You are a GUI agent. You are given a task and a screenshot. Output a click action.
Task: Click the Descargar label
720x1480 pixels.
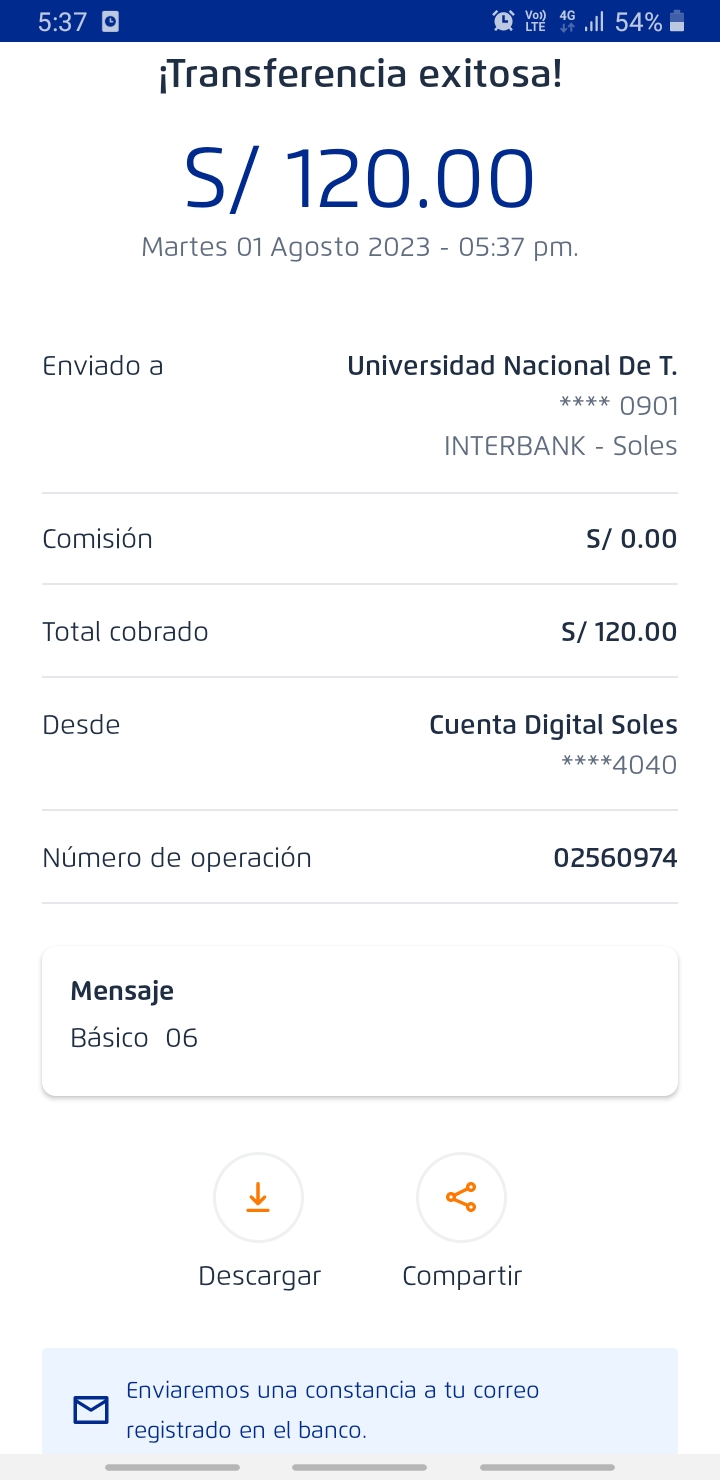(259, 1276)
